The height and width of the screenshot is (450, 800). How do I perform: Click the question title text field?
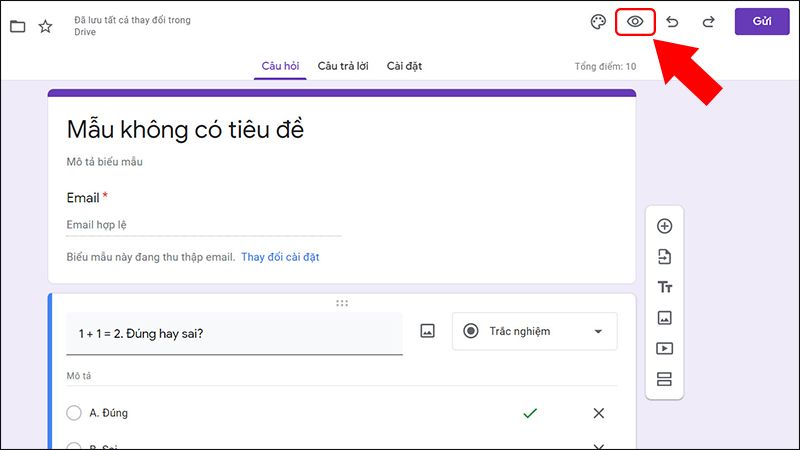click(234, 333)
